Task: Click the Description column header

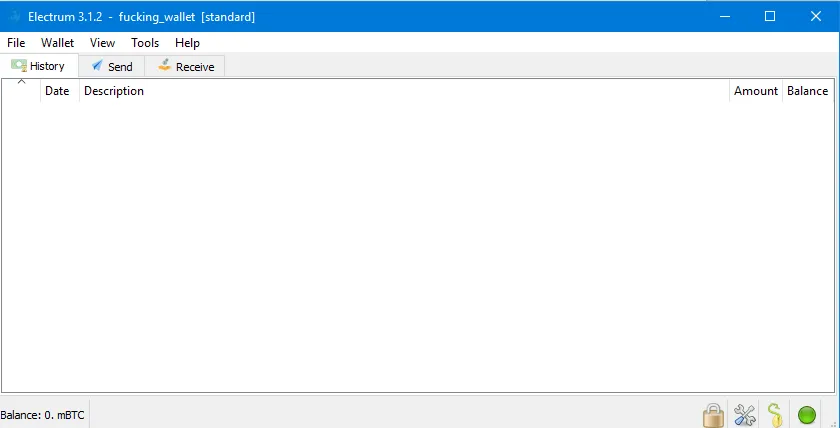Action: coord(114,91)
